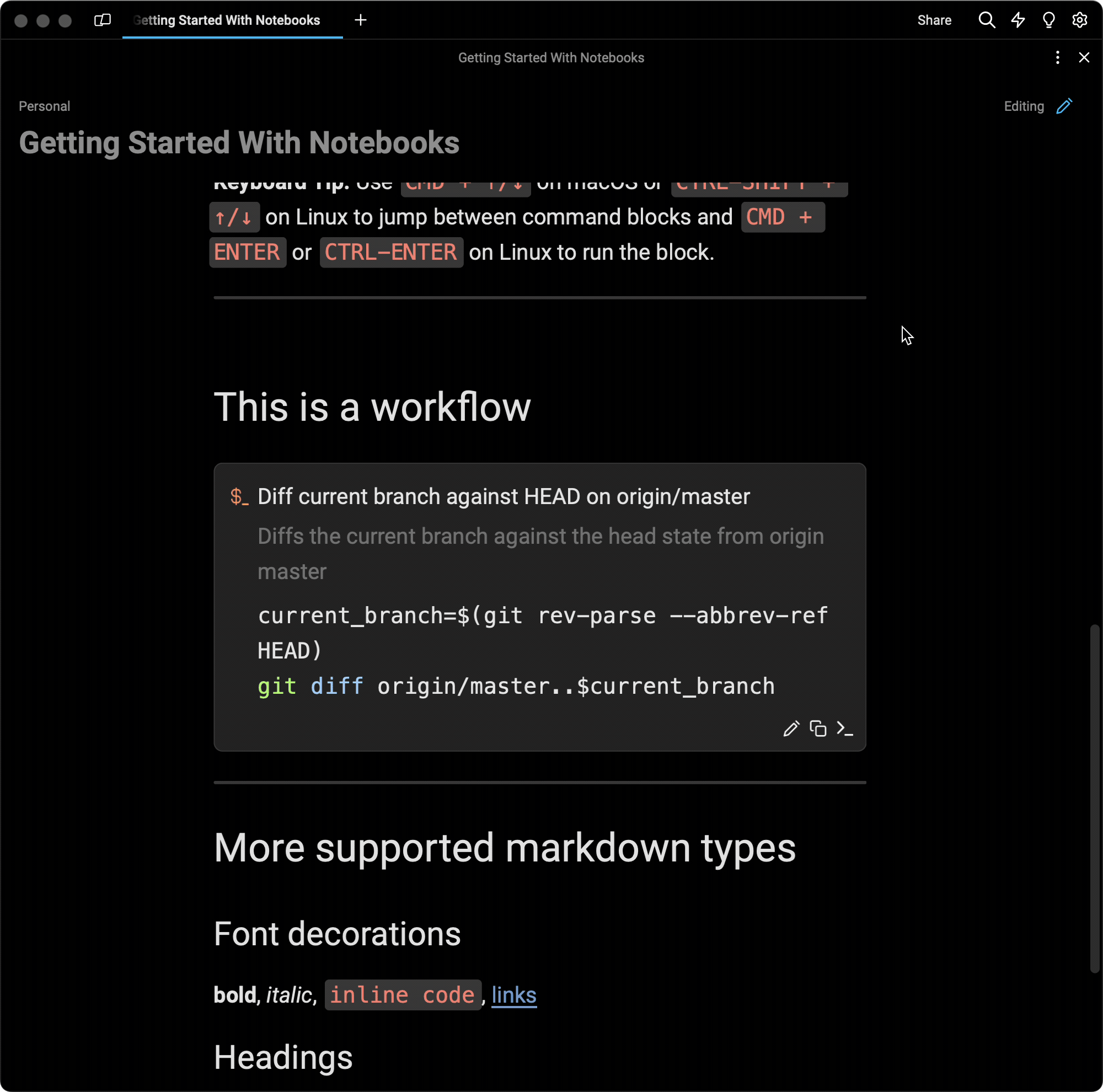Copy the workflow command block
Image resolution: width=1103 pixels, height=1092 pixels.
click(817, 729)
